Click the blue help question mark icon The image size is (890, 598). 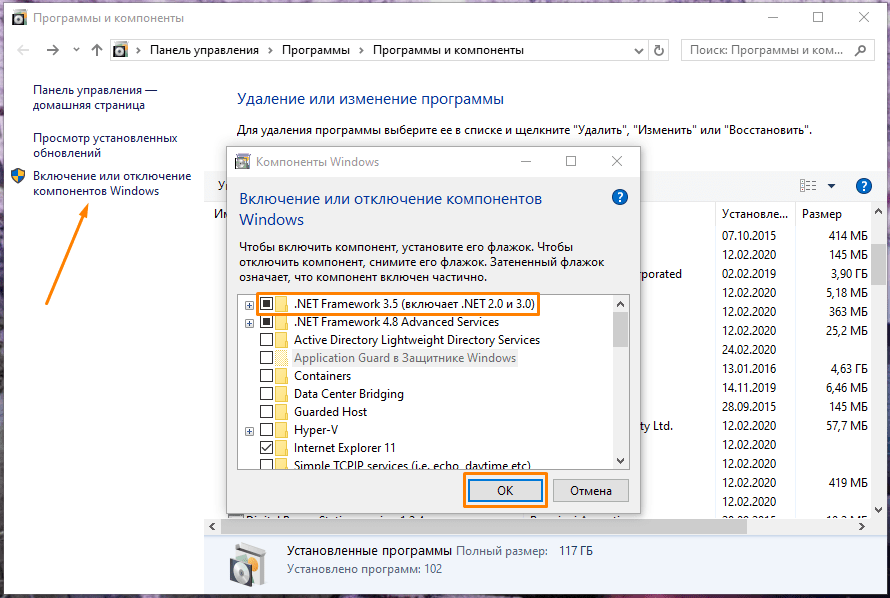coord(620,198)
